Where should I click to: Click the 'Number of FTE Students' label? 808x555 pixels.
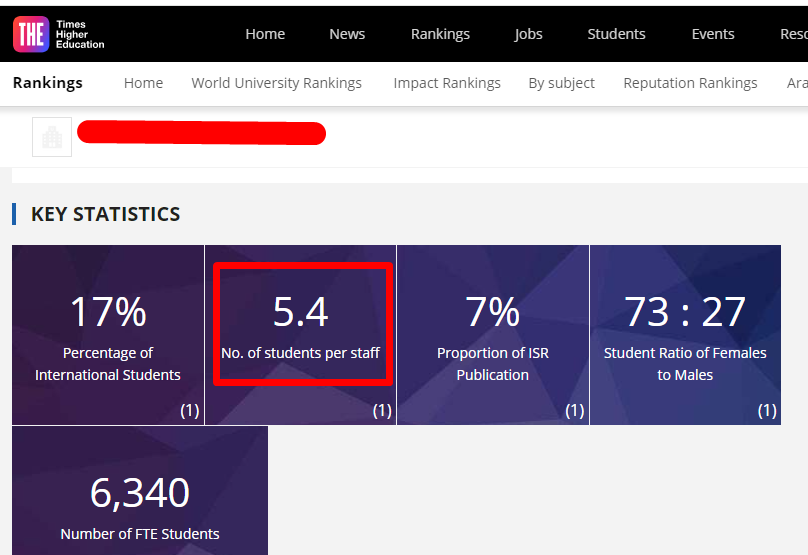point(140,534)
